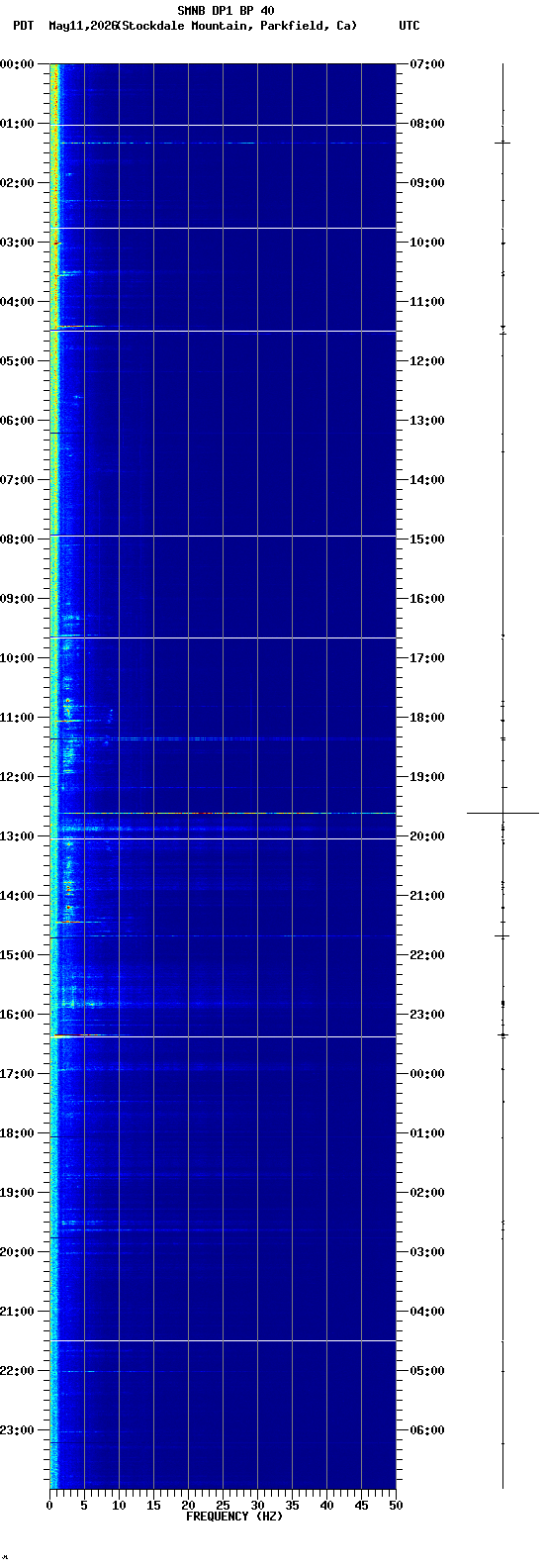This screenshot has width=546, height=1568.
Task: Click the PDT time label "03:00"
Action: [18, 243]
